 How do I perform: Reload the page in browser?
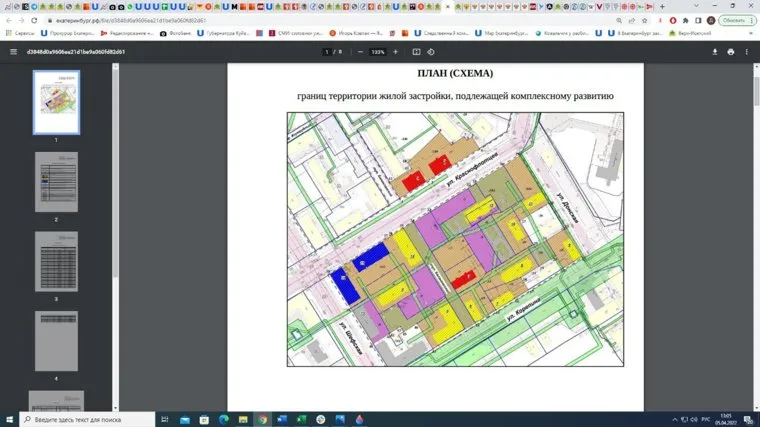(x=34, y=20)
